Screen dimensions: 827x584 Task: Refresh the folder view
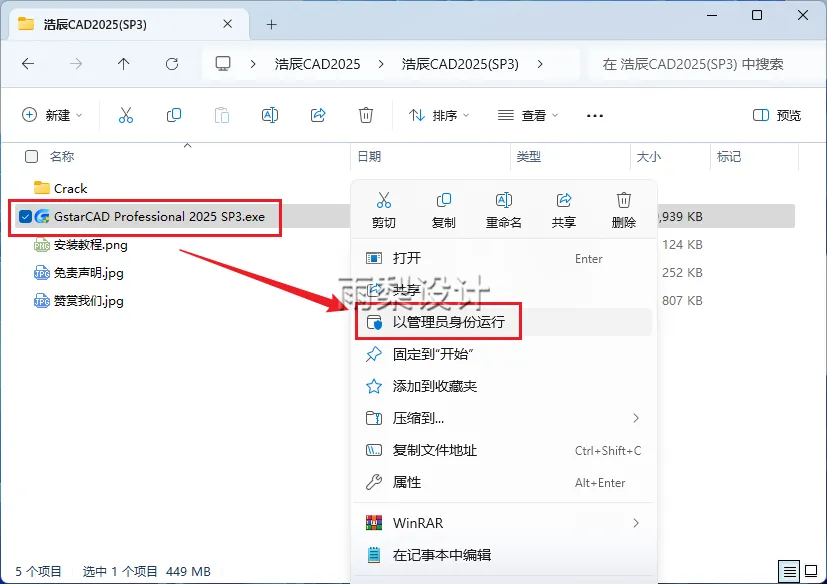pyautogui.click(x=172, y=64)
